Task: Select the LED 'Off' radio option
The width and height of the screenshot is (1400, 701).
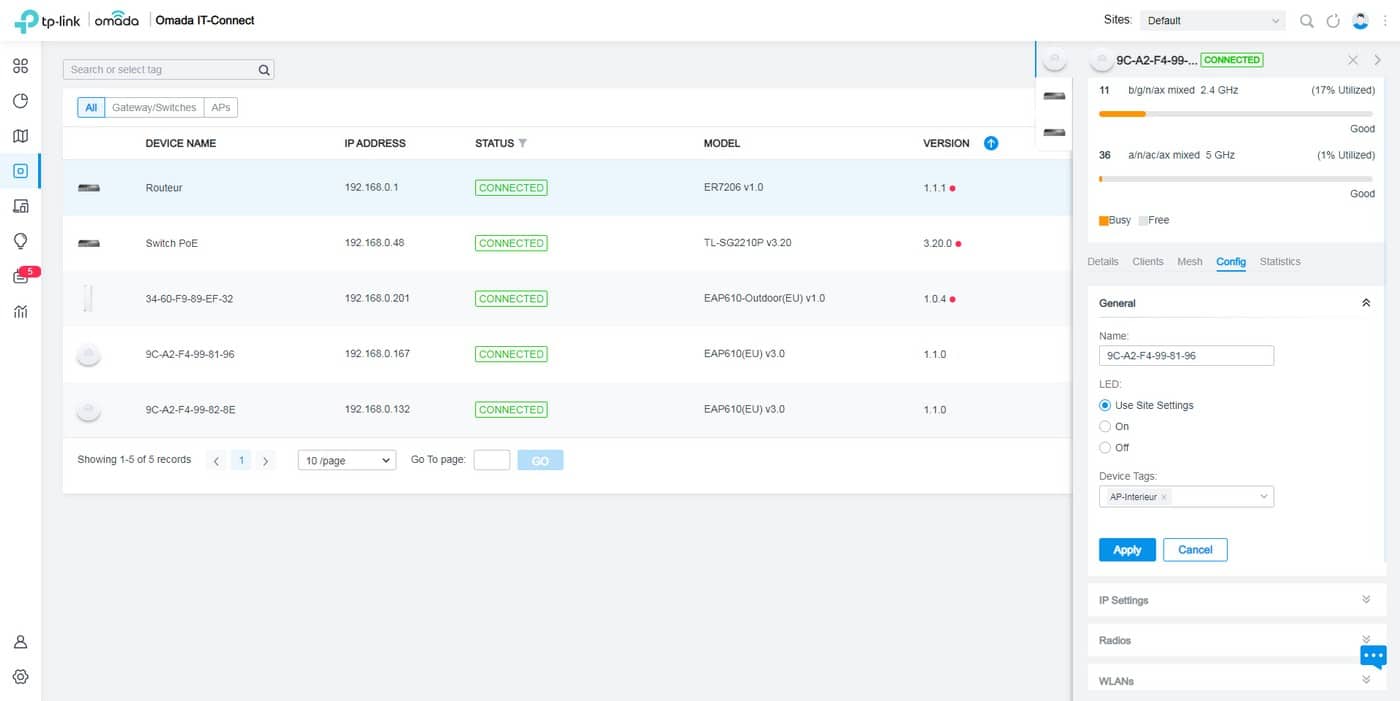Action: [x=1105, y=447]
